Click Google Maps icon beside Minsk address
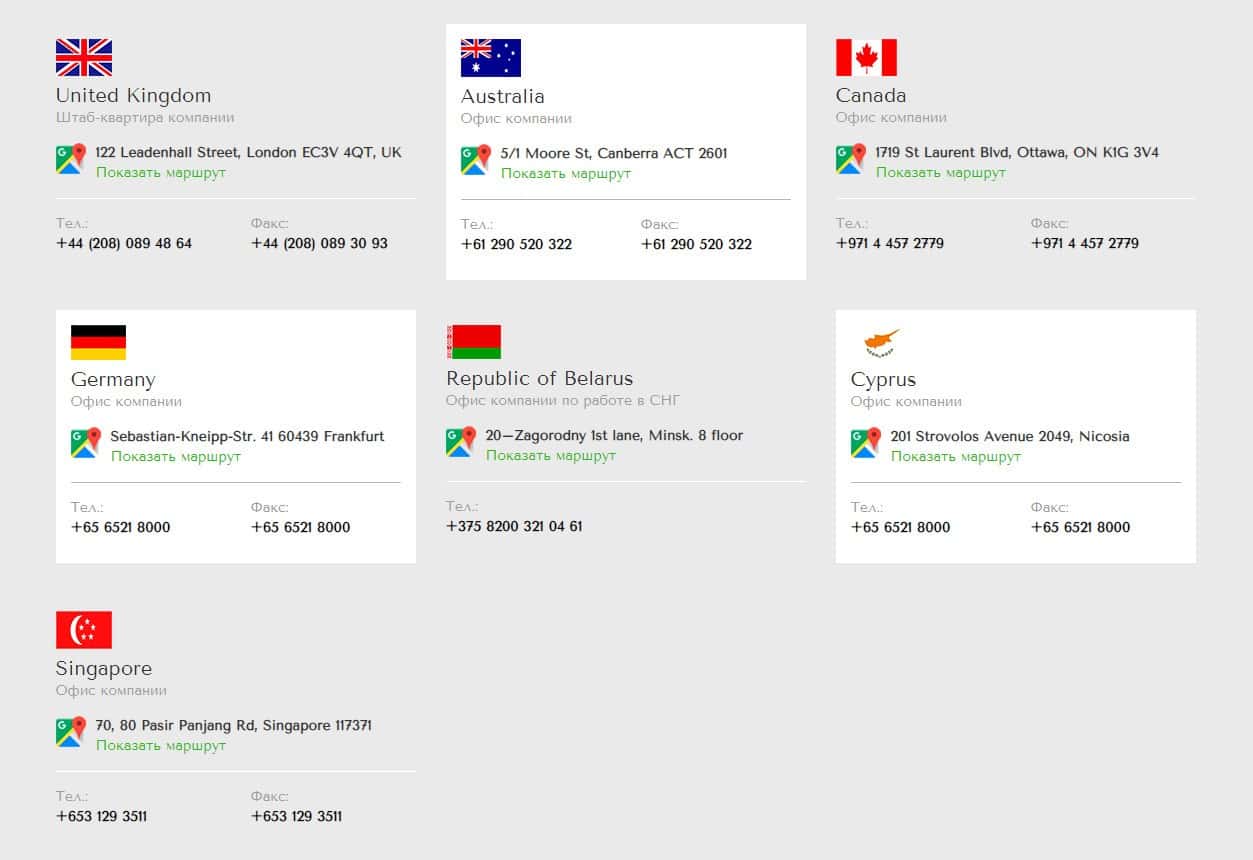1253x860 pixels. (461, 442)
